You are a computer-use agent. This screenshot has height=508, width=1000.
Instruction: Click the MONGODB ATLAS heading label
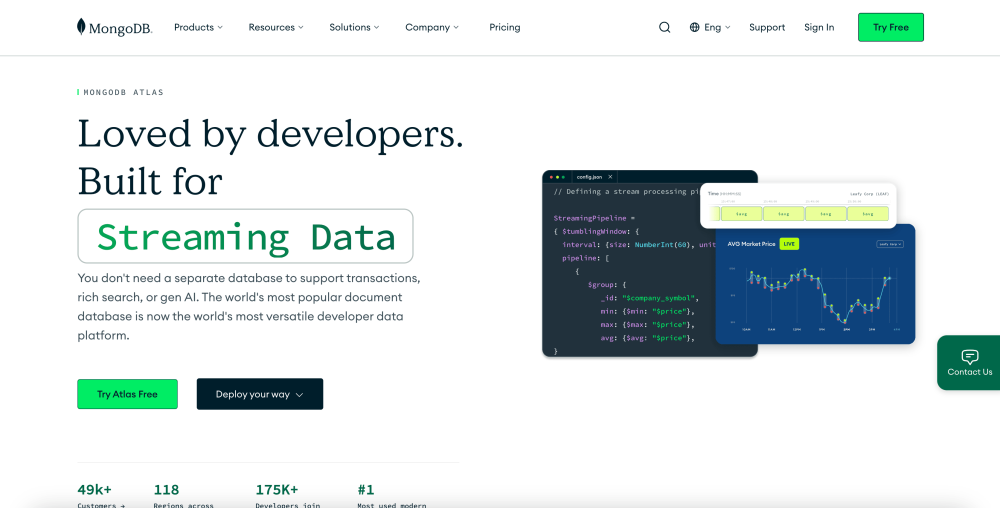(x=123, y=92)
